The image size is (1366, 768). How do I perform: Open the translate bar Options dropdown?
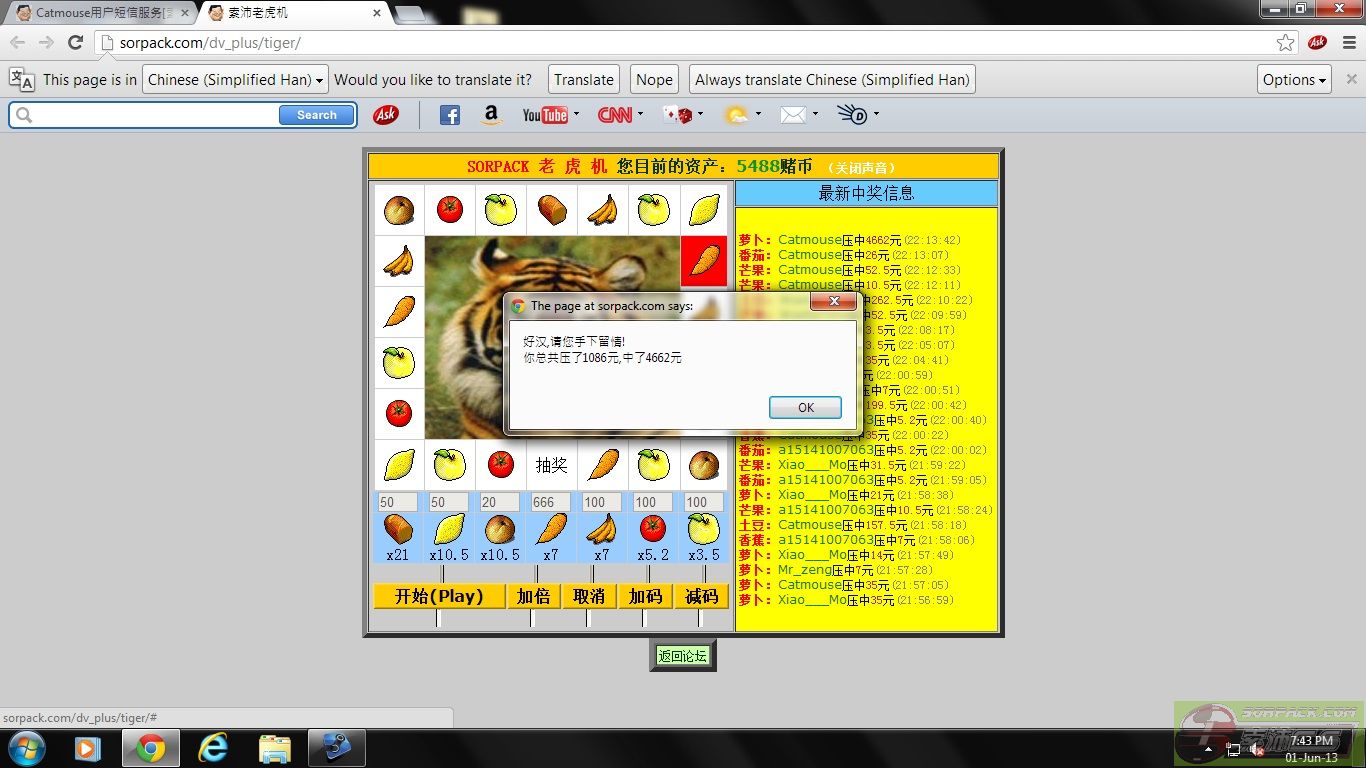[x=1294, y=80]
